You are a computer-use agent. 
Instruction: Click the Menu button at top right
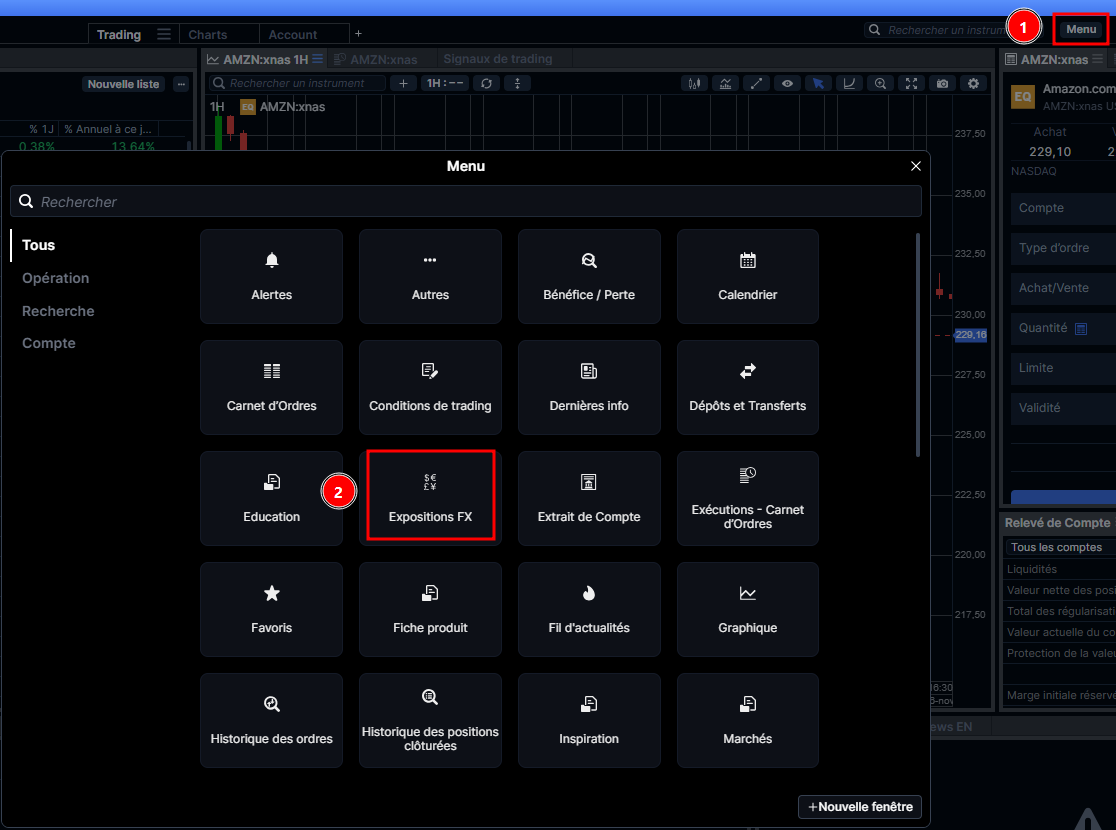click(x=1081, y=29)
